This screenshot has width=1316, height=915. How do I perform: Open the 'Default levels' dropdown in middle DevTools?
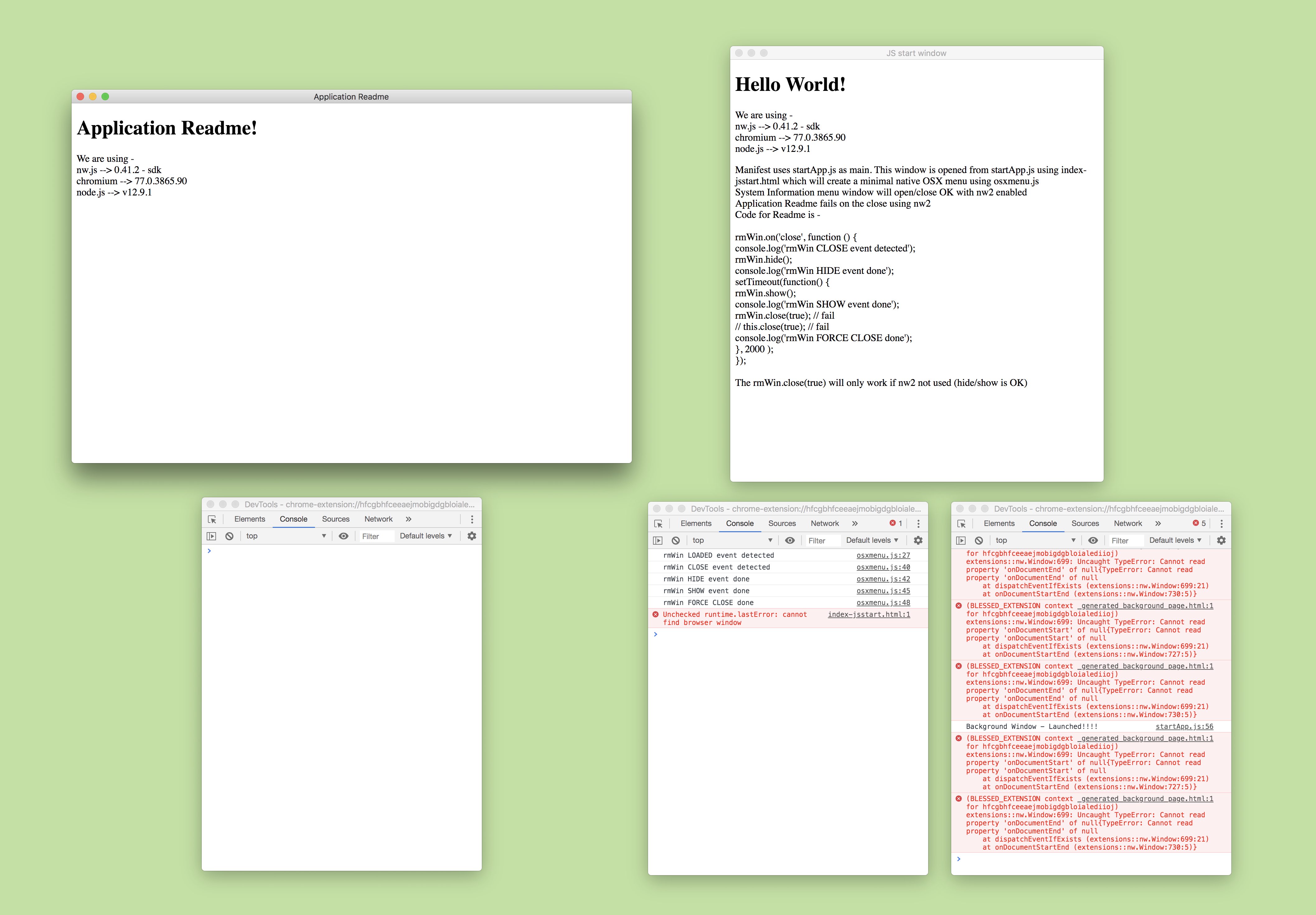(872, 540)
